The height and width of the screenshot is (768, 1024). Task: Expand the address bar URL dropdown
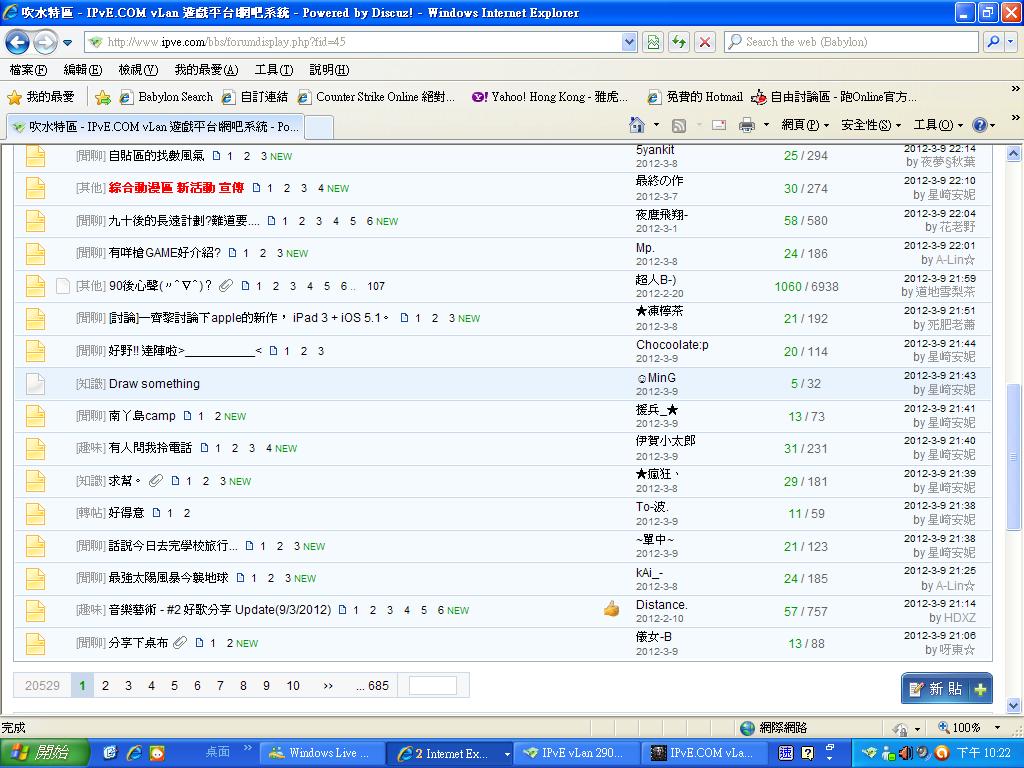coord(629,42)
